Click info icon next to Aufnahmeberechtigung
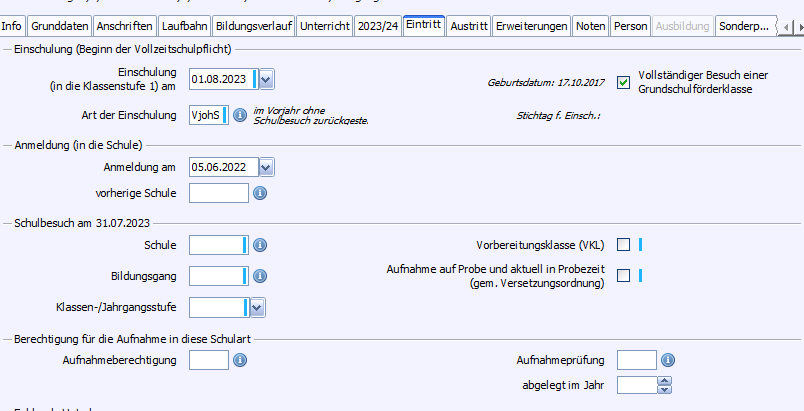Image resolution: width=804 pixels, height=411 pixels. (x=240, y=360)
